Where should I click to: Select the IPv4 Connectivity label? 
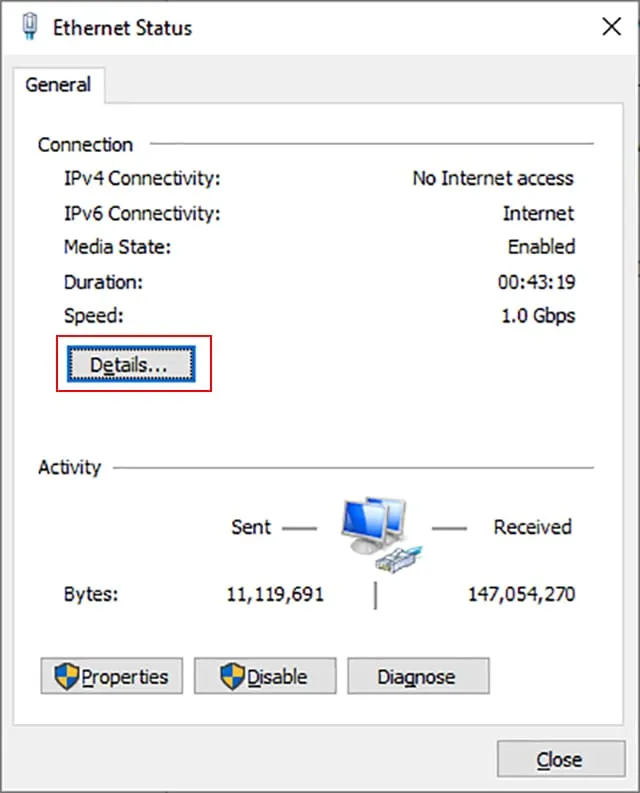141,179
